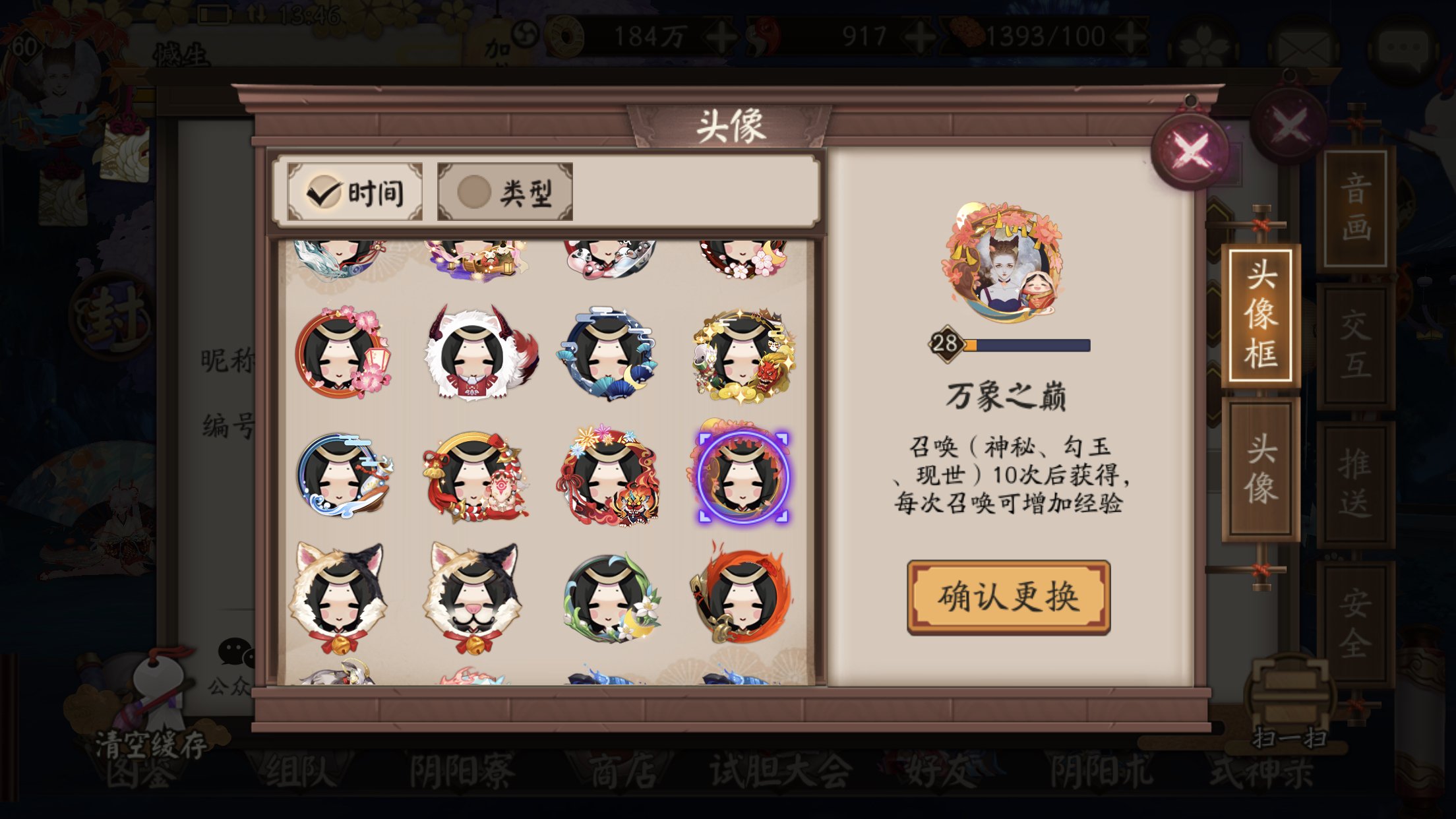Open the 头像框 side tab

(x=1260, y=315)
